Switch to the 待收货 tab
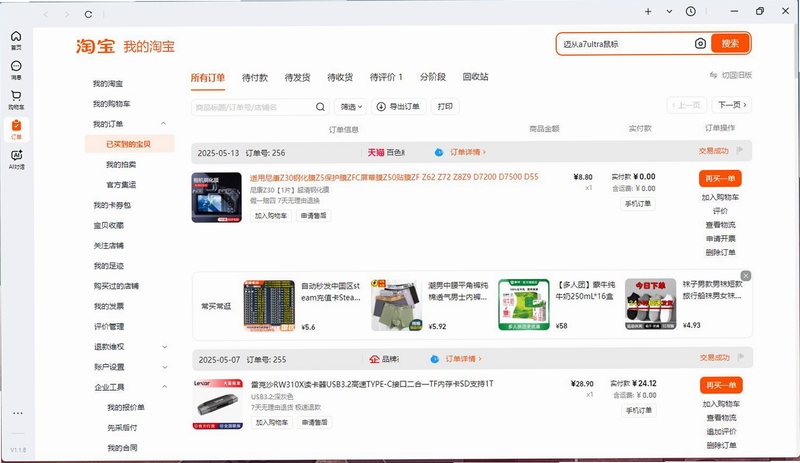Image resolution: width=800 pixels, height=463 pixels. tap(340, 77)
